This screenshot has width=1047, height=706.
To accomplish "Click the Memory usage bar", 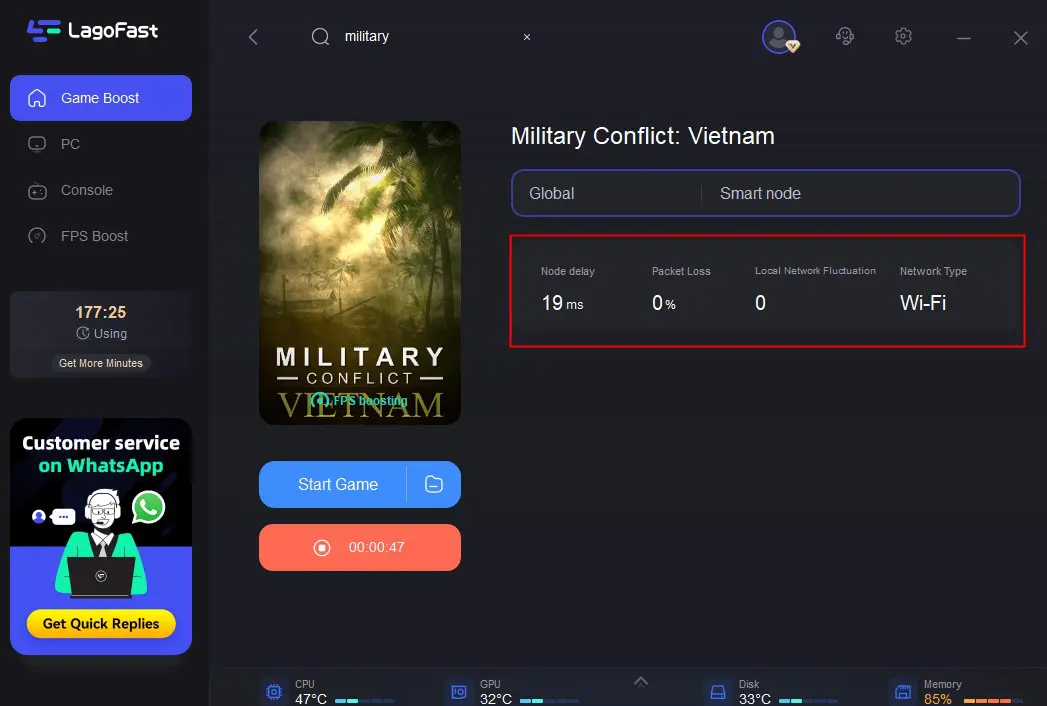I will [x=993, y=701].
